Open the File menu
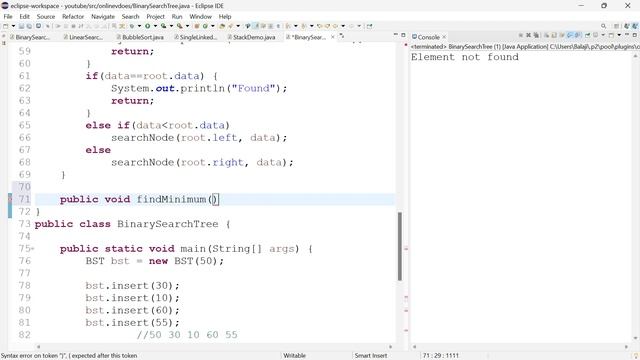Viewport: 640px width, 360px height. (x=8, y=16)
